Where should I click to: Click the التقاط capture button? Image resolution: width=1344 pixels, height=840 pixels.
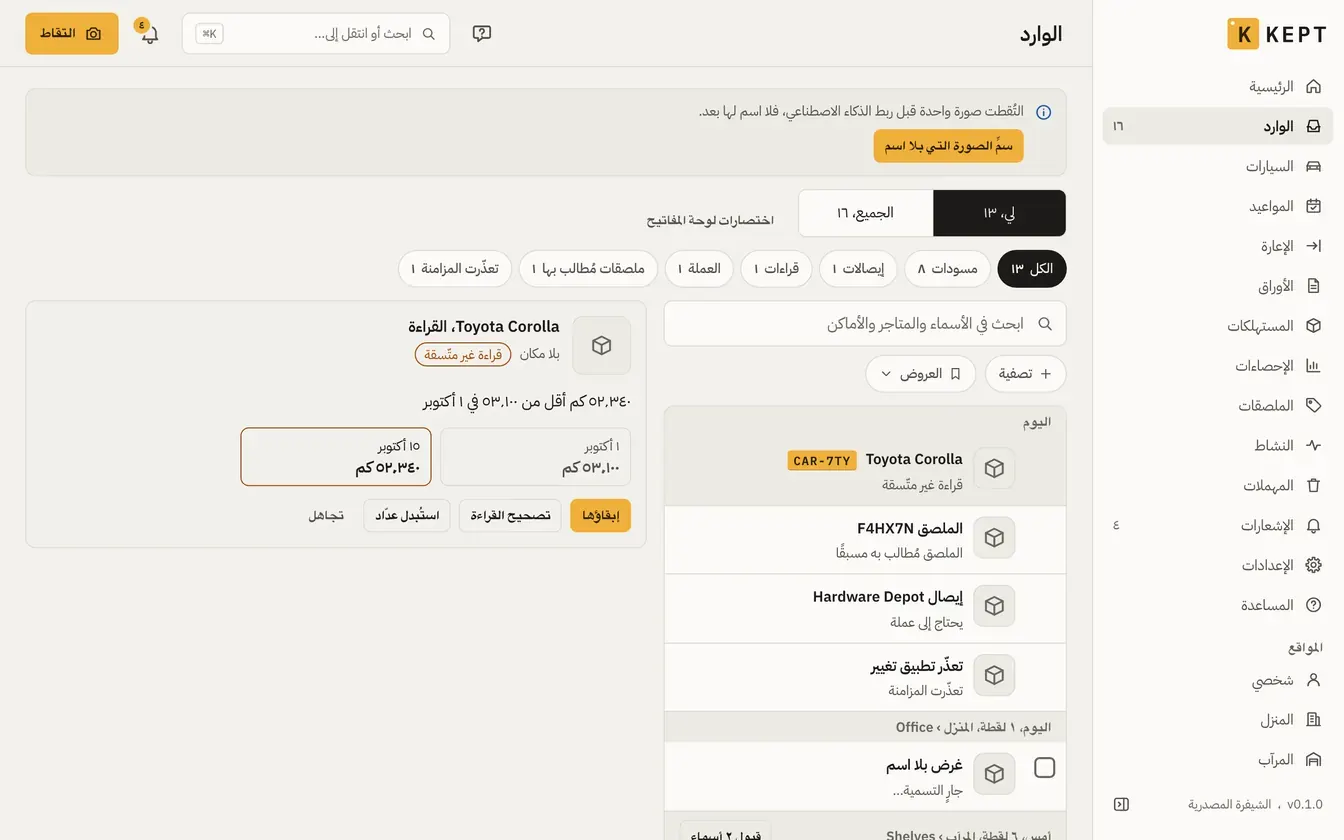pyautogui.click(x=72, y=34)
